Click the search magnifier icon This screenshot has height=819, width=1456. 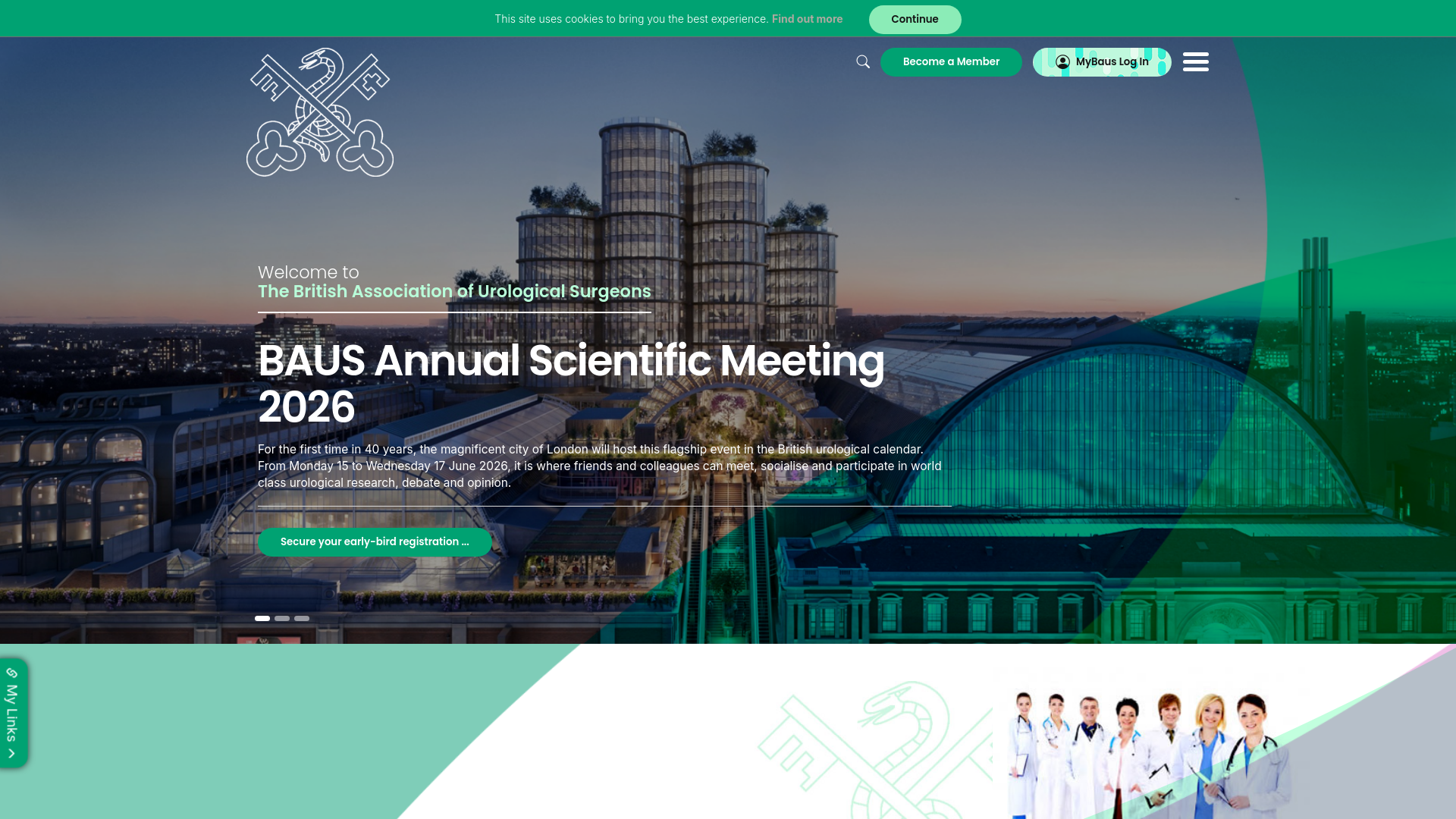[863, 62]
